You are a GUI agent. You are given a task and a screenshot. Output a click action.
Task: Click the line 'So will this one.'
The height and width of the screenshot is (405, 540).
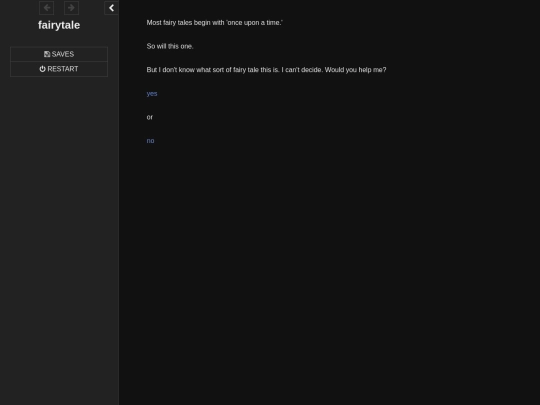click(x=170, y=46)
